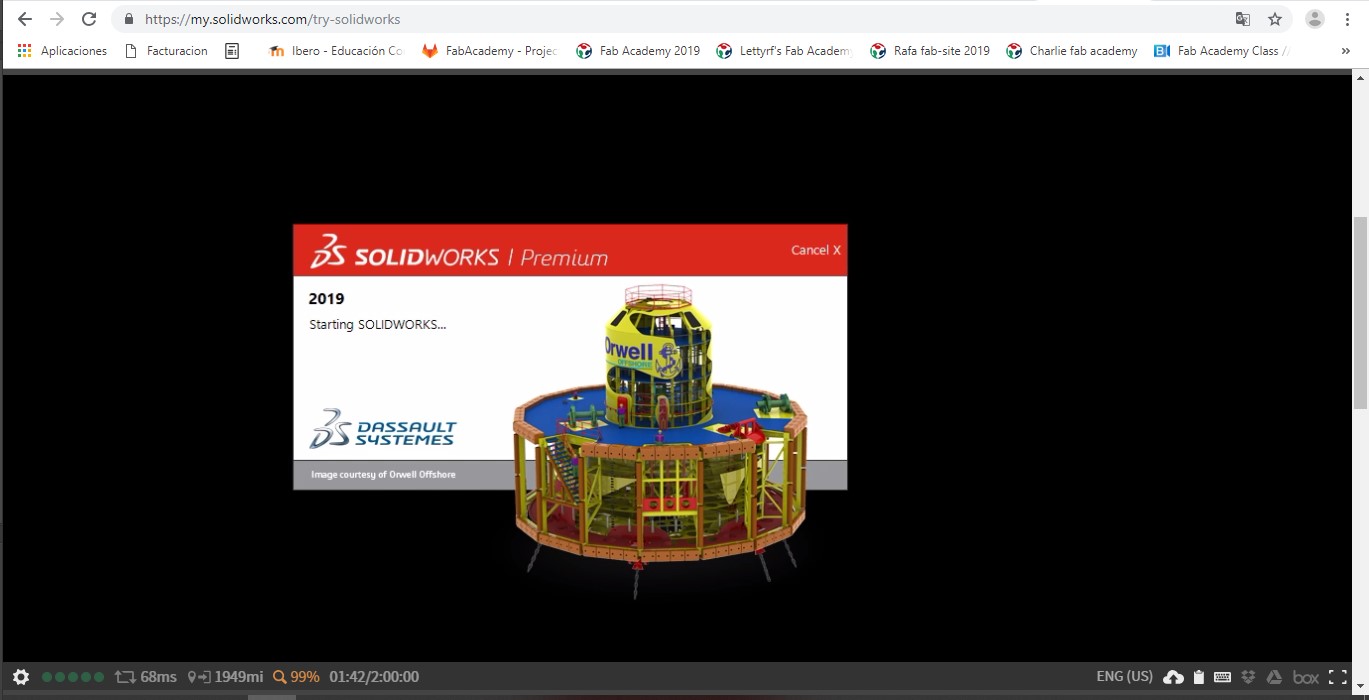Click the 2019 version text

click(326, 298)
